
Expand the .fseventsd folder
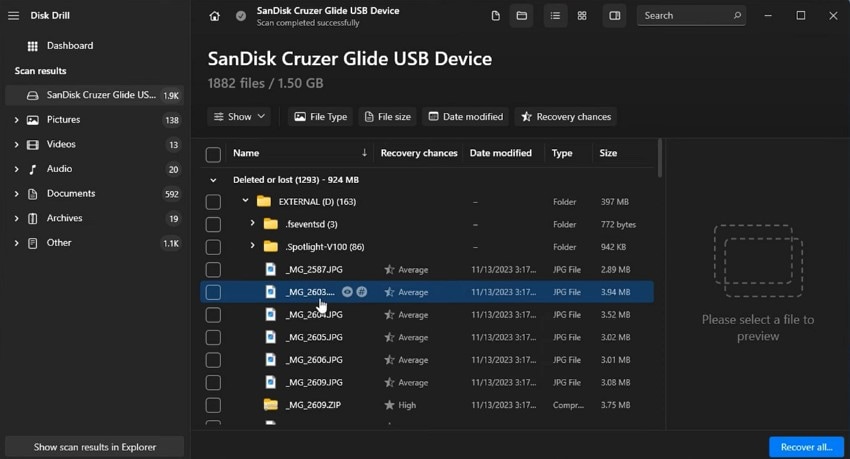pos(252,223)
